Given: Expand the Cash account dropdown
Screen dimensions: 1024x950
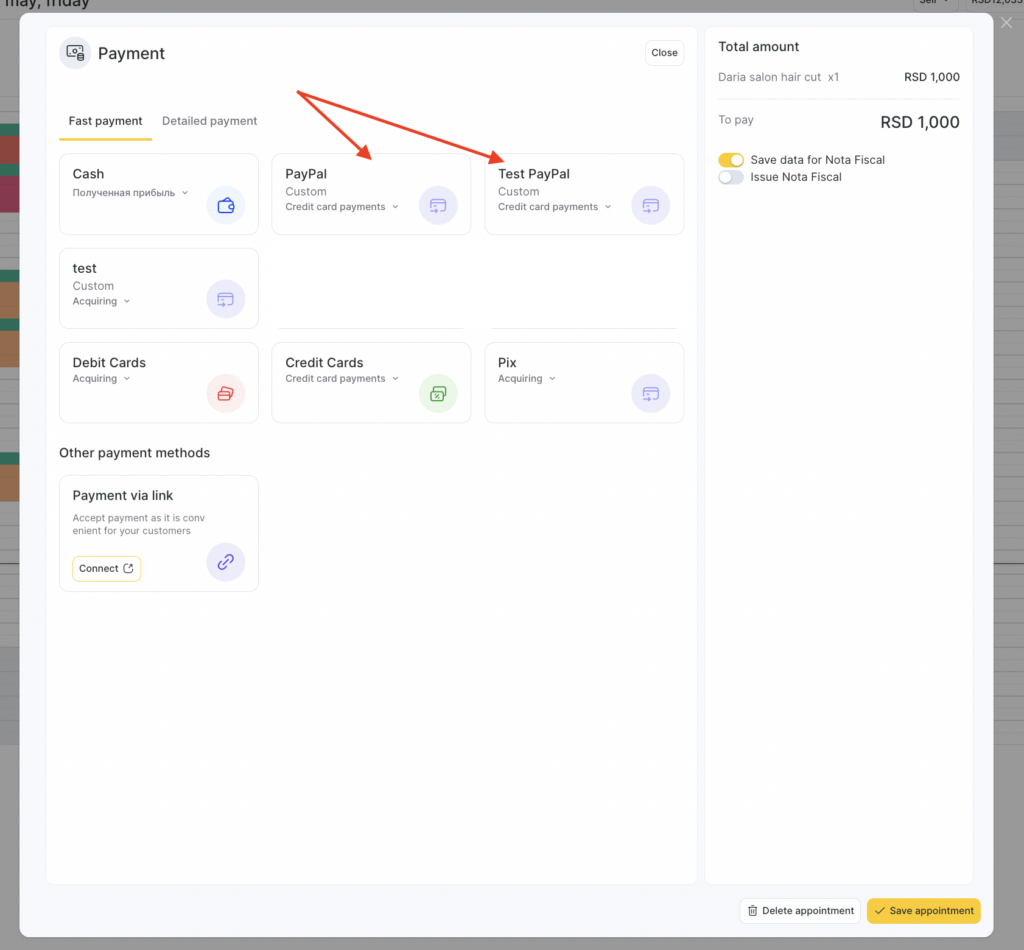Looking at the screenshot, I should [x=131, y=193].
